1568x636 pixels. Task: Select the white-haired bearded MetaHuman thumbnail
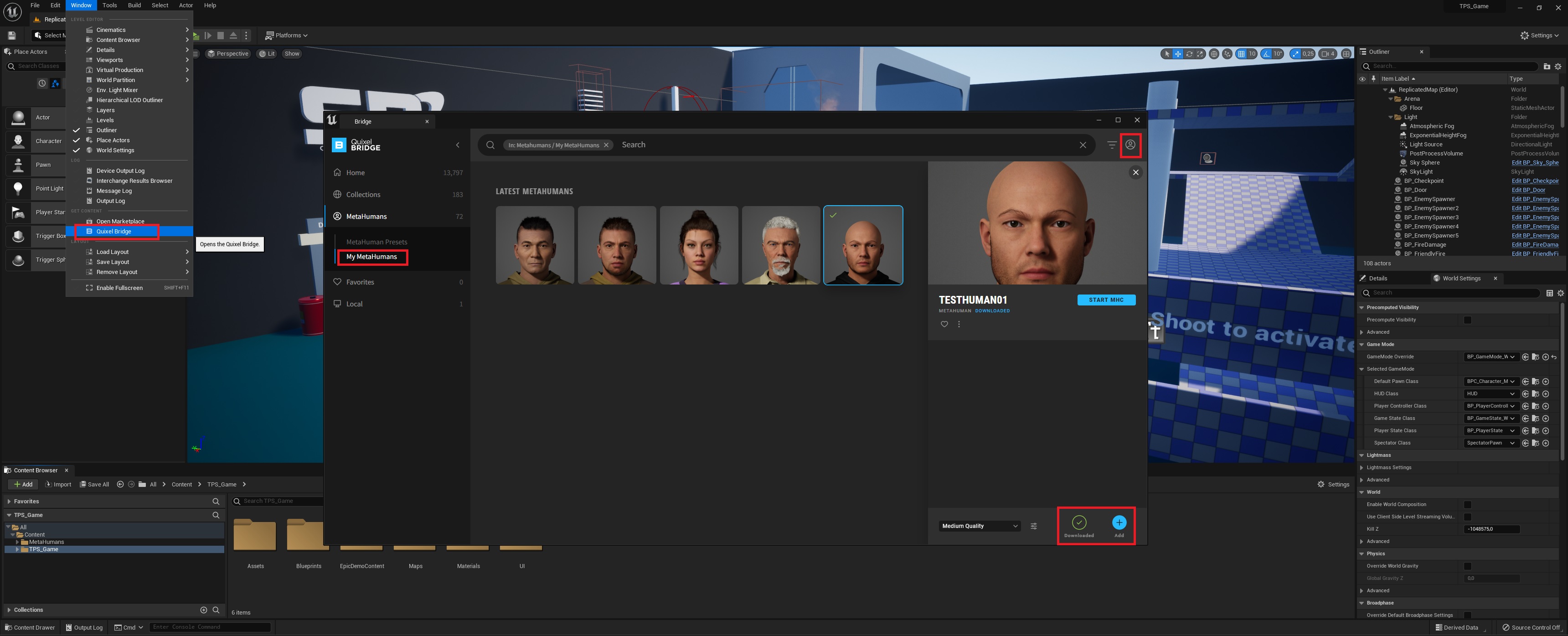pos(780,245)
